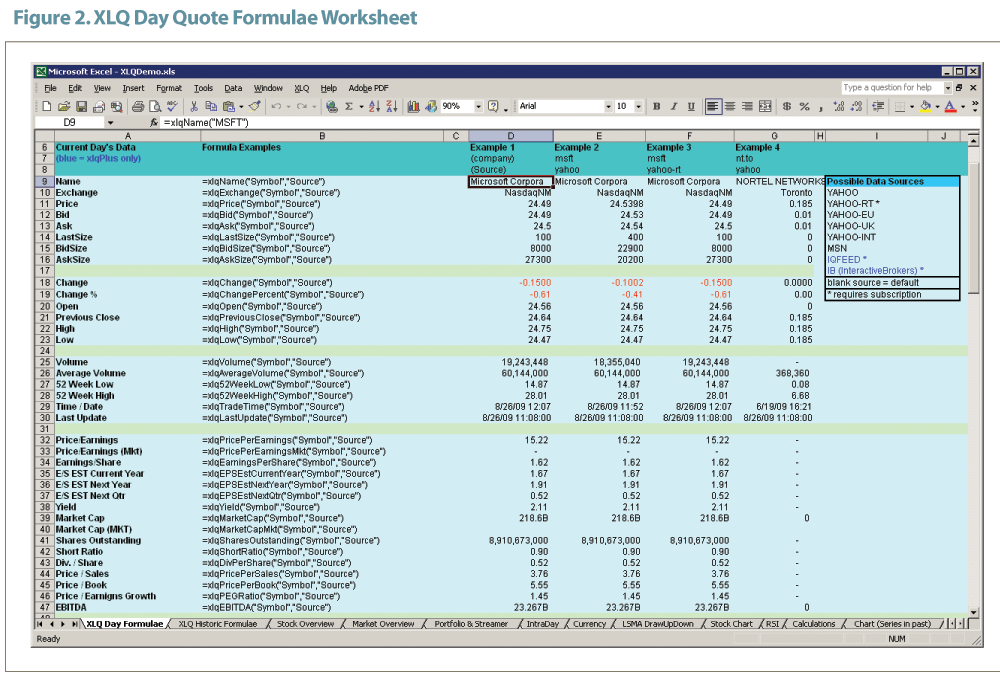This screenshot has height=680, width=1000.
Task: Click the Insert Function fx icon
Action: point(154,122)
